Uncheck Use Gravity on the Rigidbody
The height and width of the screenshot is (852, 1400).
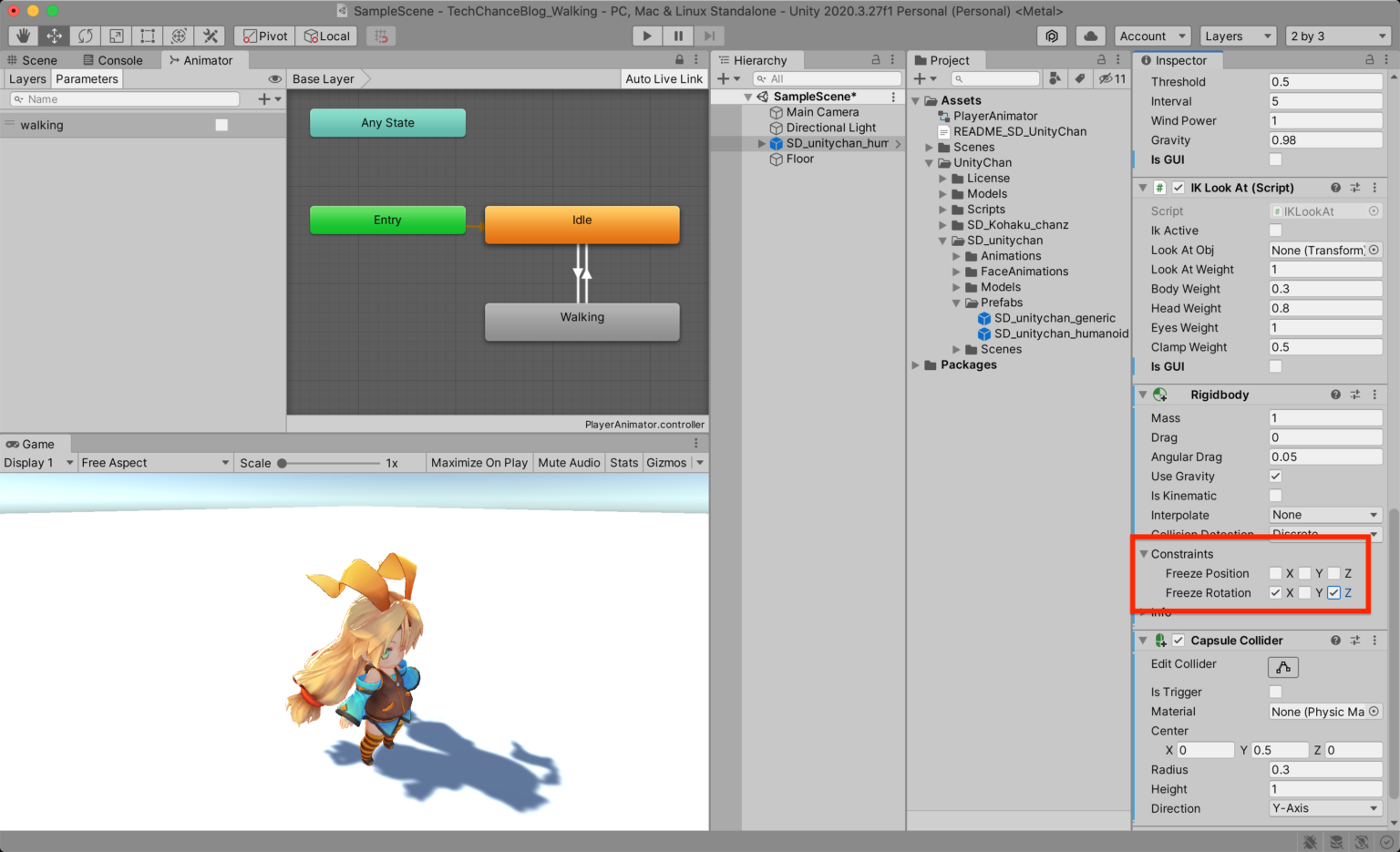(1275, 476)
